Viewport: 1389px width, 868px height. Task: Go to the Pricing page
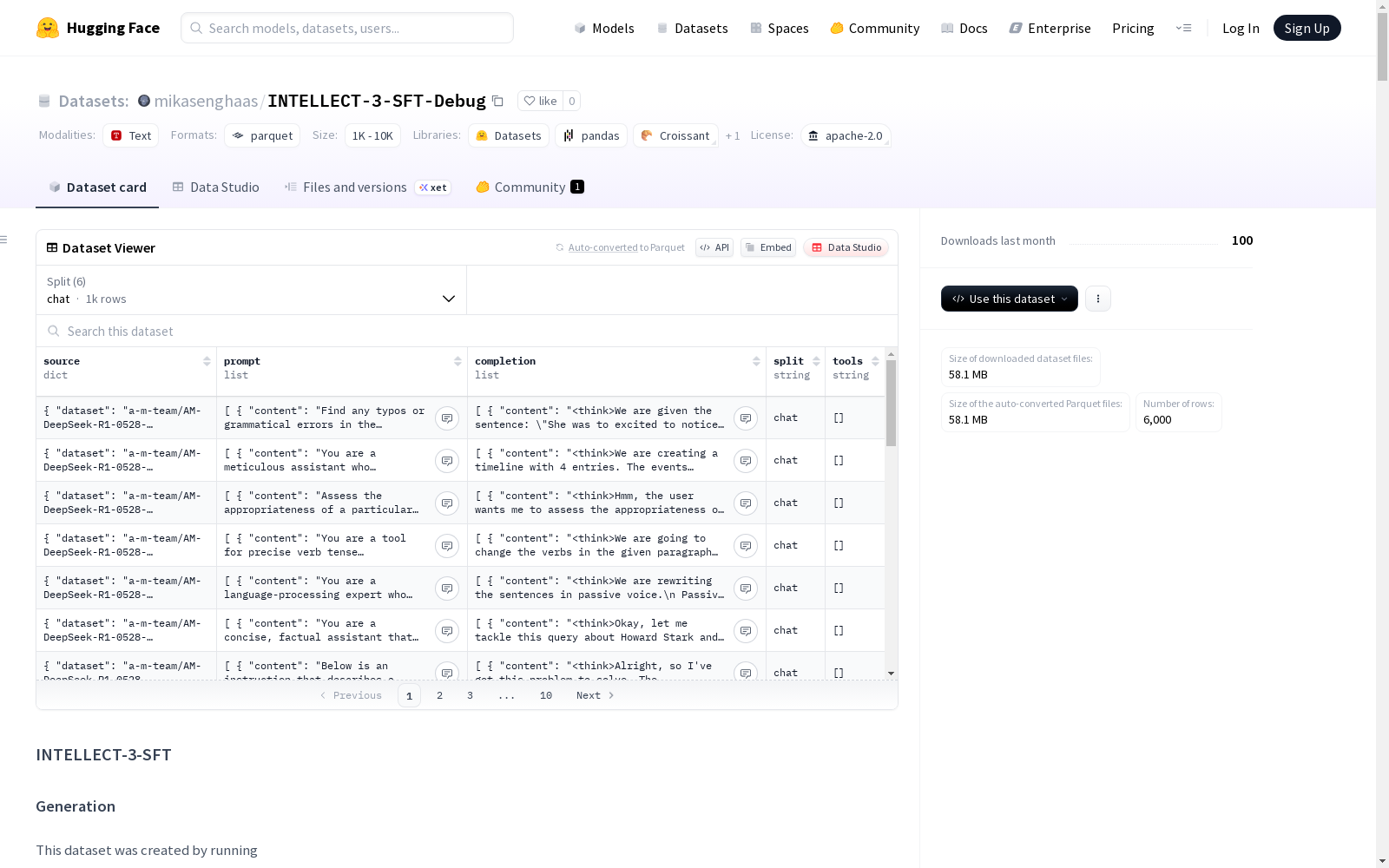[x=1133, y=28]
